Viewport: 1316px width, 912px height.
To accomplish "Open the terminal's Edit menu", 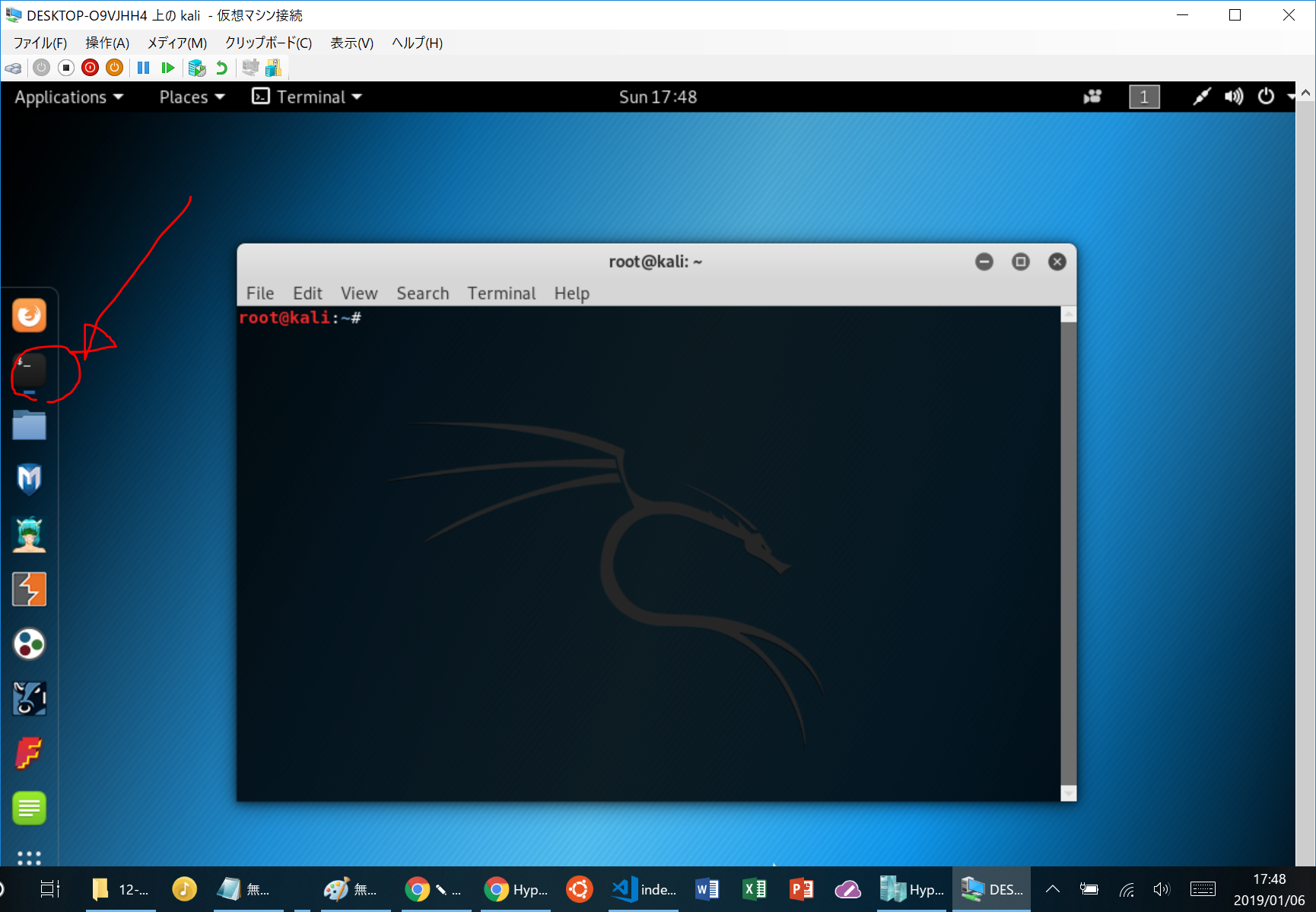I will coord(307,293).
